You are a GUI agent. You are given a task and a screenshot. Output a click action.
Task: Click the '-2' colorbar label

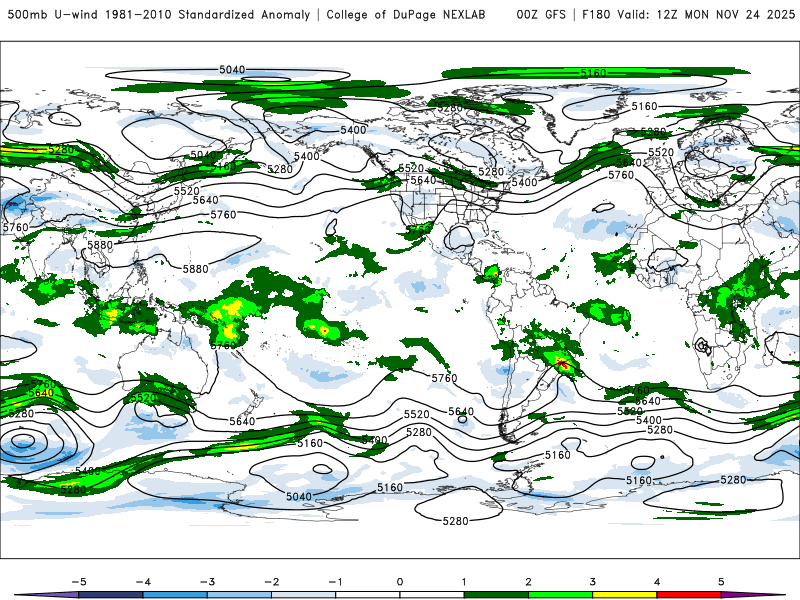[x=271, y=582]
